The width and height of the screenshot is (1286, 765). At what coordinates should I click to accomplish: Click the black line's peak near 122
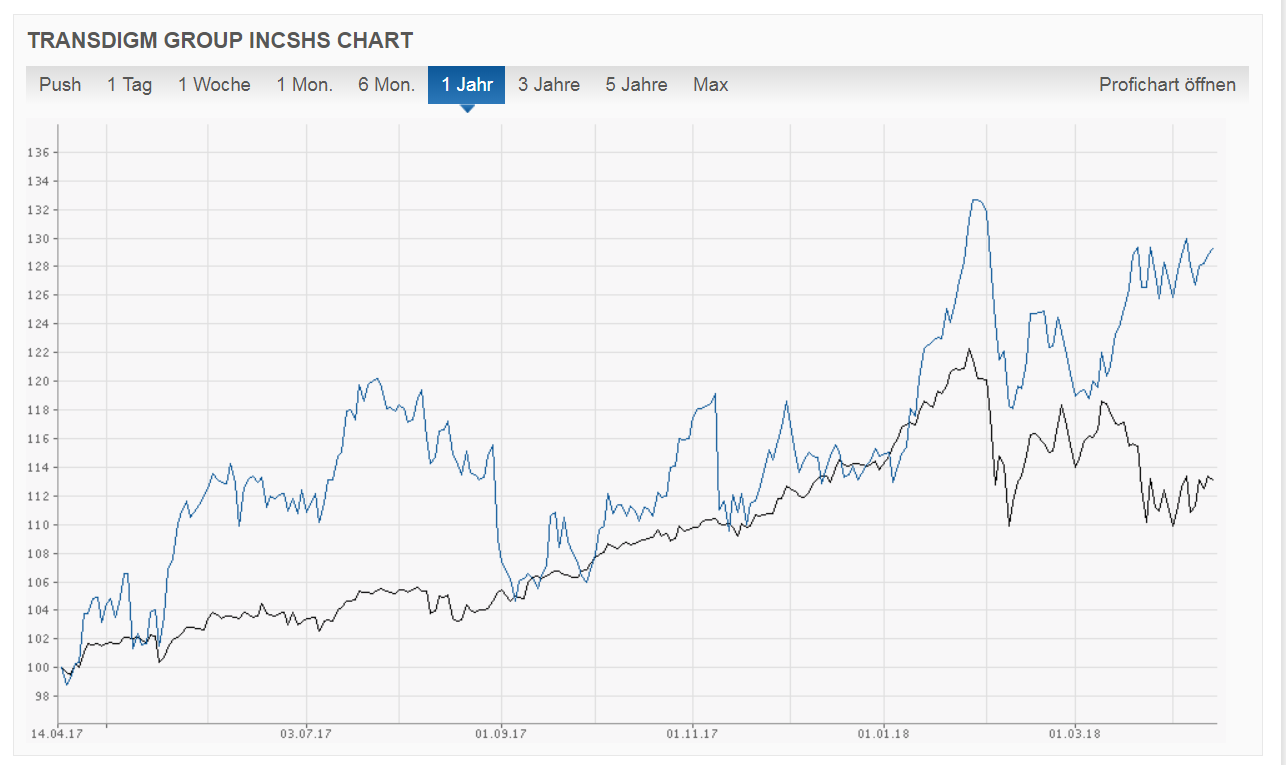[968, 350]
